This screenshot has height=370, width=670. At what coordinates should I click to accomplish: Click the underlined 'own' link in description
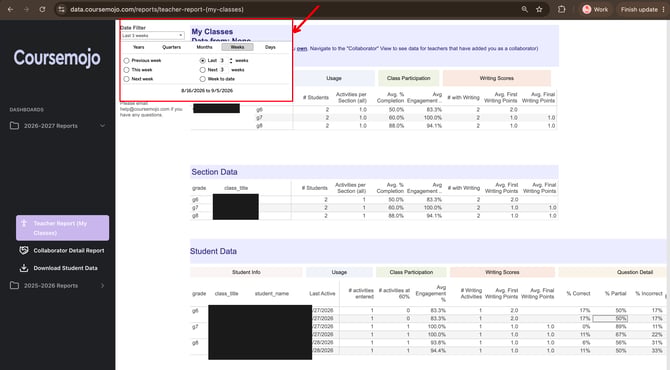(x=302, y=48)
